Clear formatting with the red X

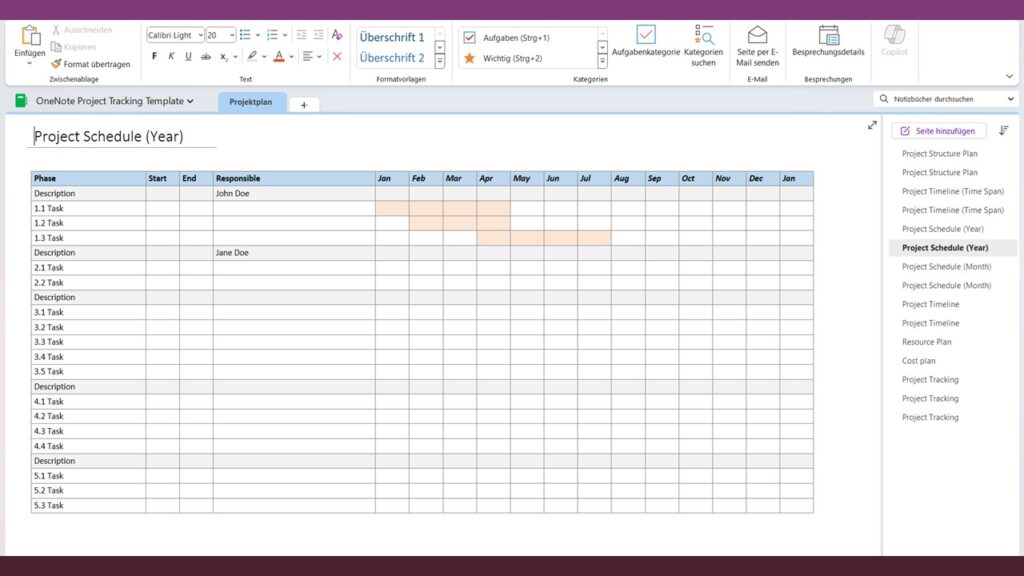337,57
